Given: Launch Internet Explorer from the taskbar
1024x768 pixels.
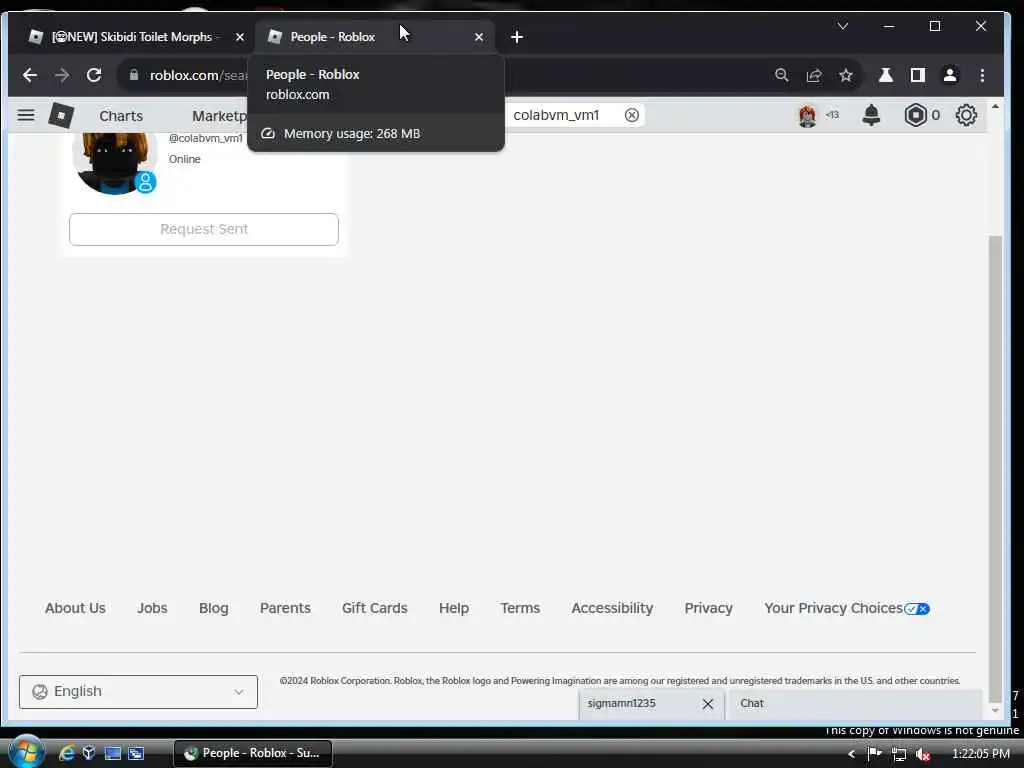Looking at the screenshot, I should point(66,753).
